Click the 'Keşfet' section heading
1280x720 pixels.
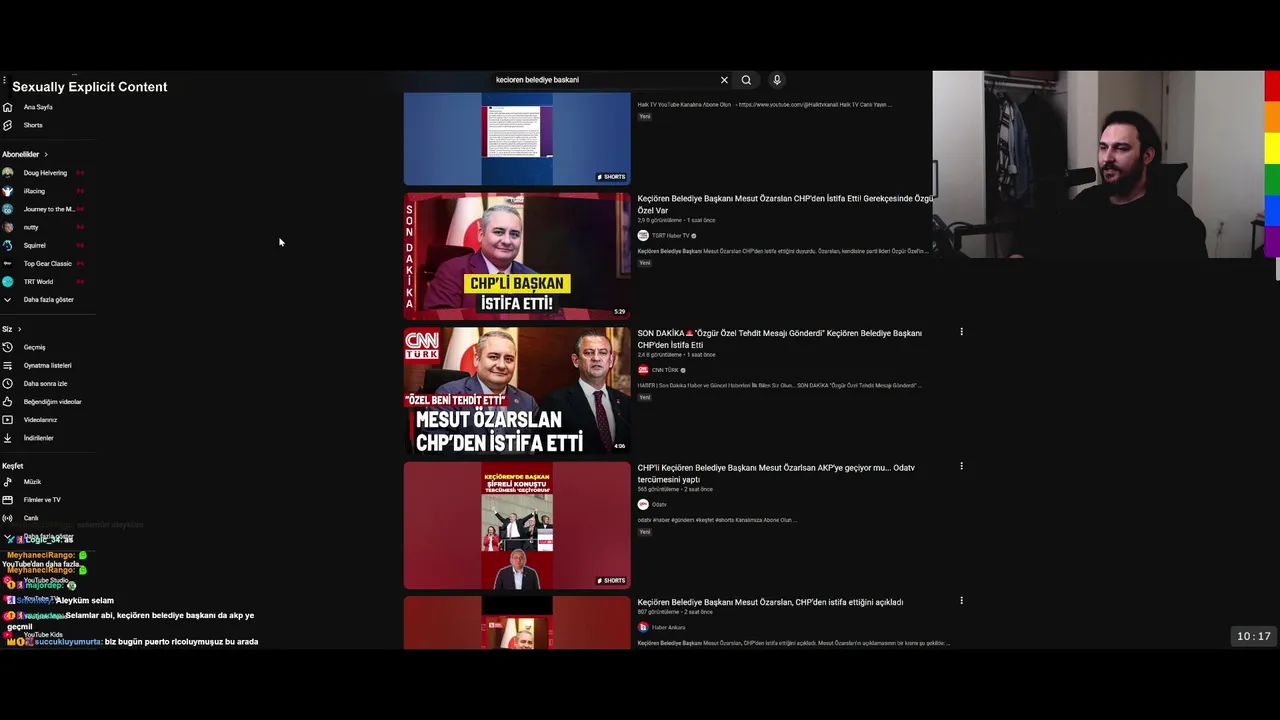point(12,466)
